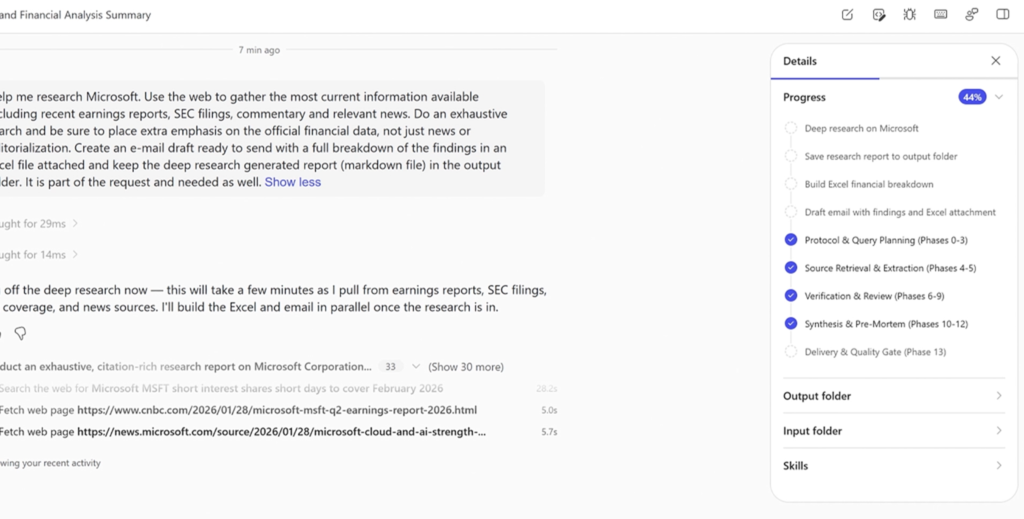Click the 44% progress indicator badge

[x=972, y=97]
